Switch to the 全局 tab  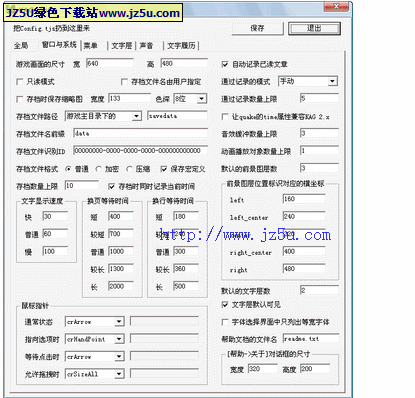tap(21, 46)
